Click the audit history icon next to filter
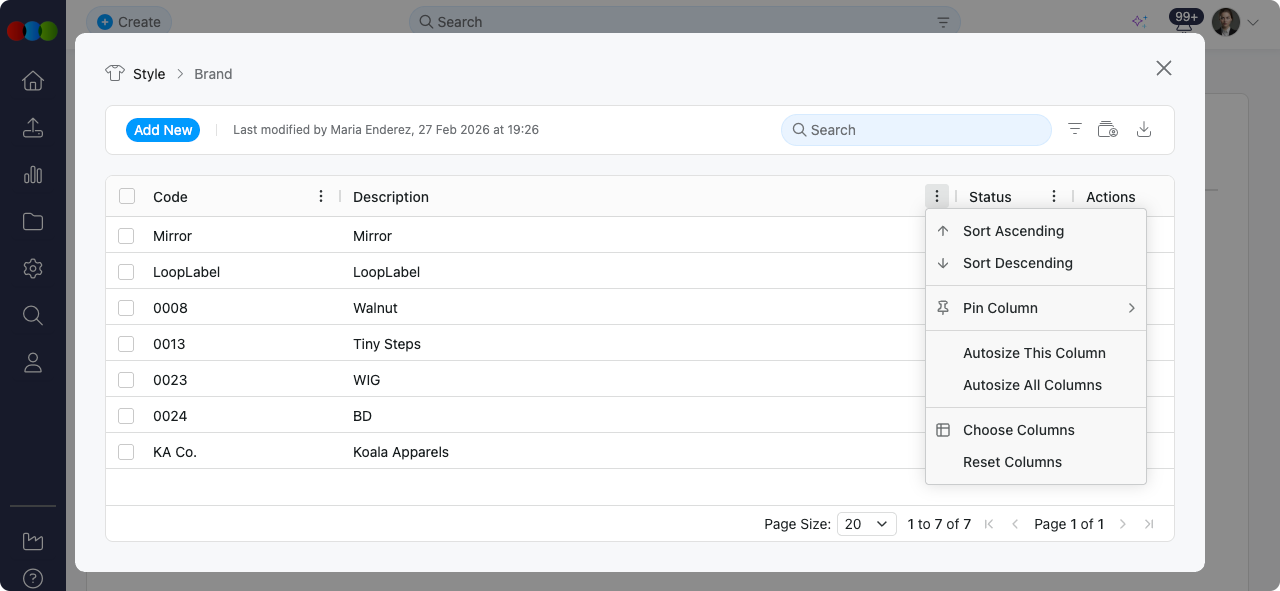 (x=1108, y=129)
